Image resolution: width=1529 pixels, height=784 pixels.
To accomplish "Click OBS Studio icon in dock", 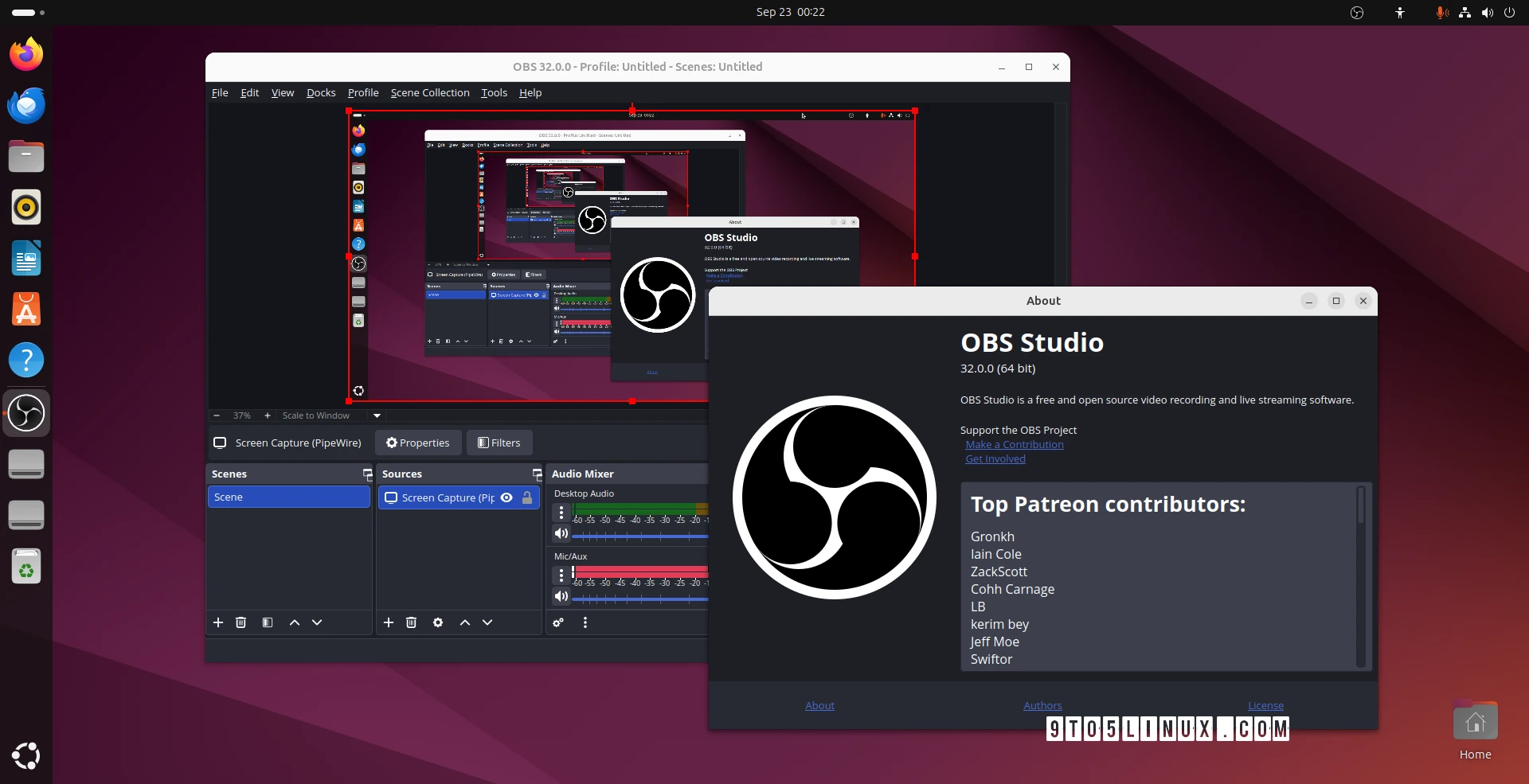I will click(26, 413).
